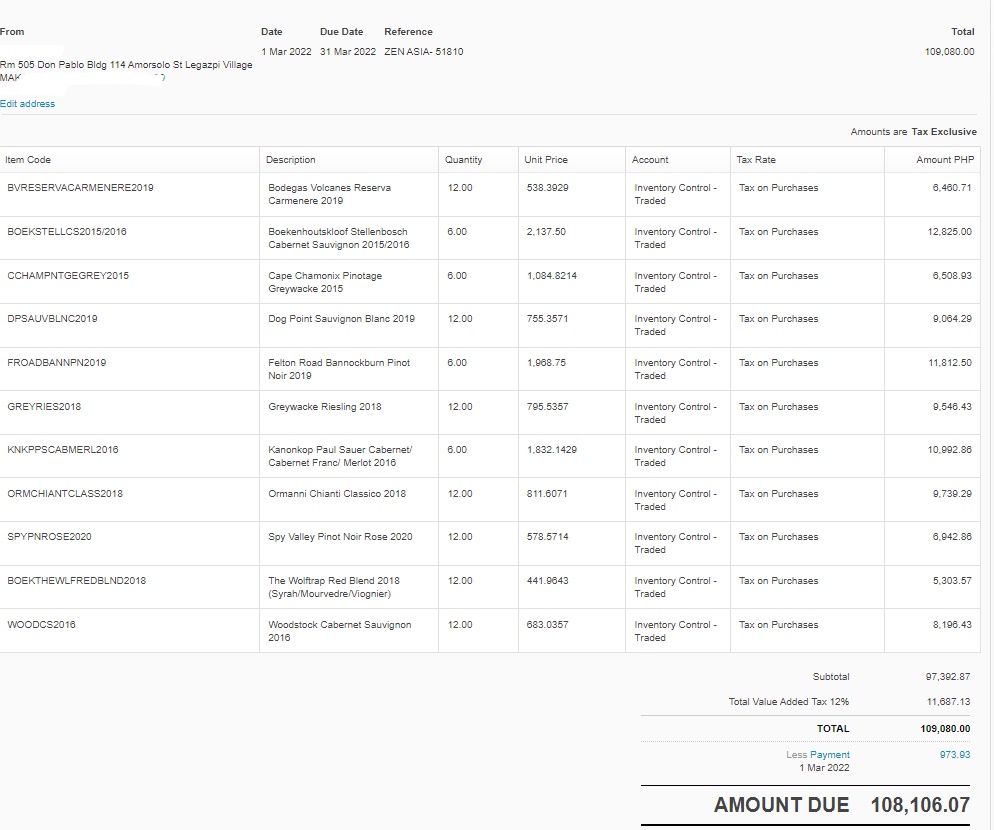Select item code ORMCHIANTCLASS2018

65,493
